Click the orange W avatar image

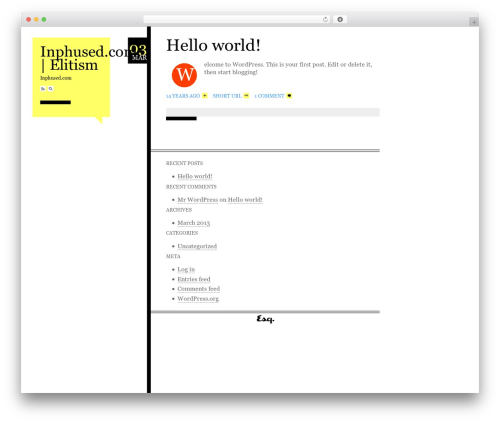(x=184, y=75)
